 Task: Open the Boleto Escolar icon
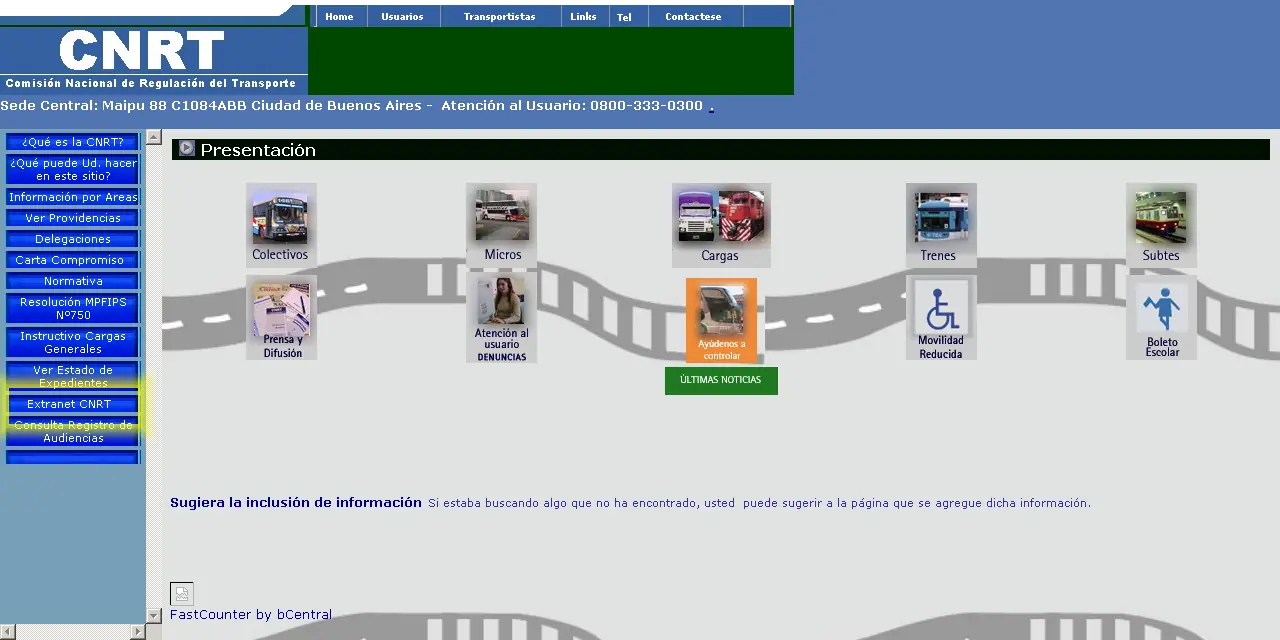tap(1161, 318)
